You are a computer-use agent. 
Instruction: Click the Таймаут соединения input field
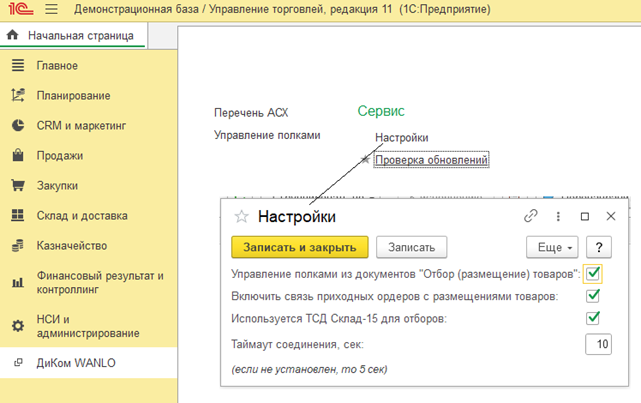coord(598,345)
